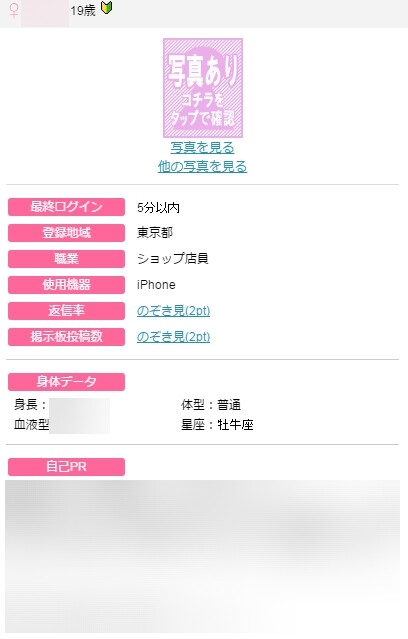408x639 pixels.
Task: Click the green beginner mark icon
Action: (106, 8)
